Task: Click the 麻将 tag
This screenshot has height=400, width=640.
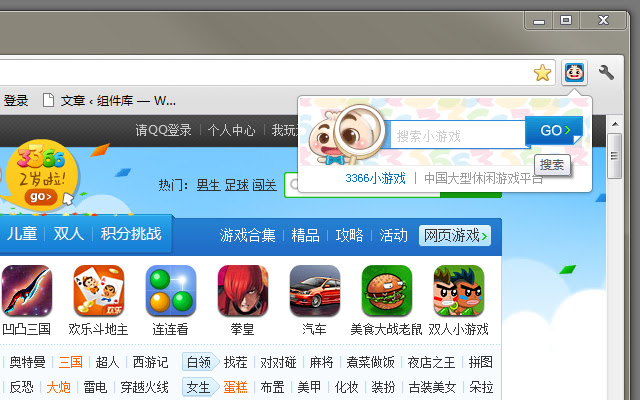Action: (x=321, y=362)
